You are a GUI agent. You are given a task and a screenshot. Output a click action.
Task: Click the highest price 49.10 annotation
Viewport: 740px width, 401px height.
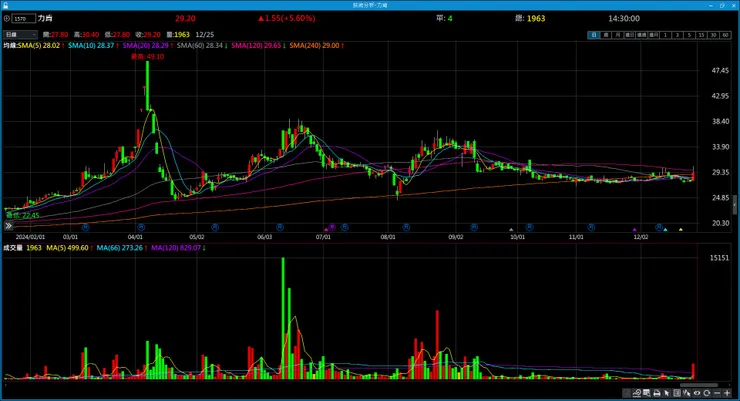click(x=148, y=57)
